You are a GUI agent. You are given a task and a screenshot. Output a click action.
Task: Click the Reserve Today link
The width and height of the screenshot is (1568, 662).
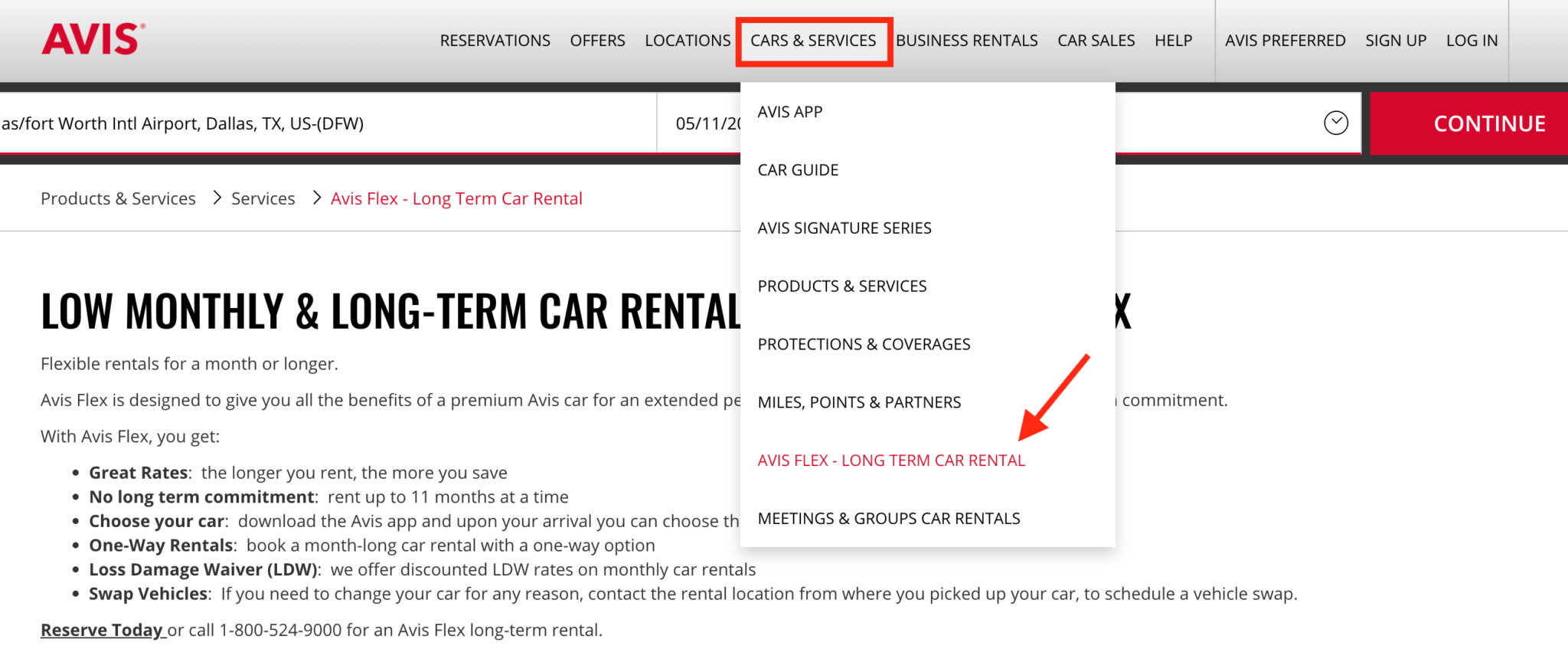(x=102, y=629)
